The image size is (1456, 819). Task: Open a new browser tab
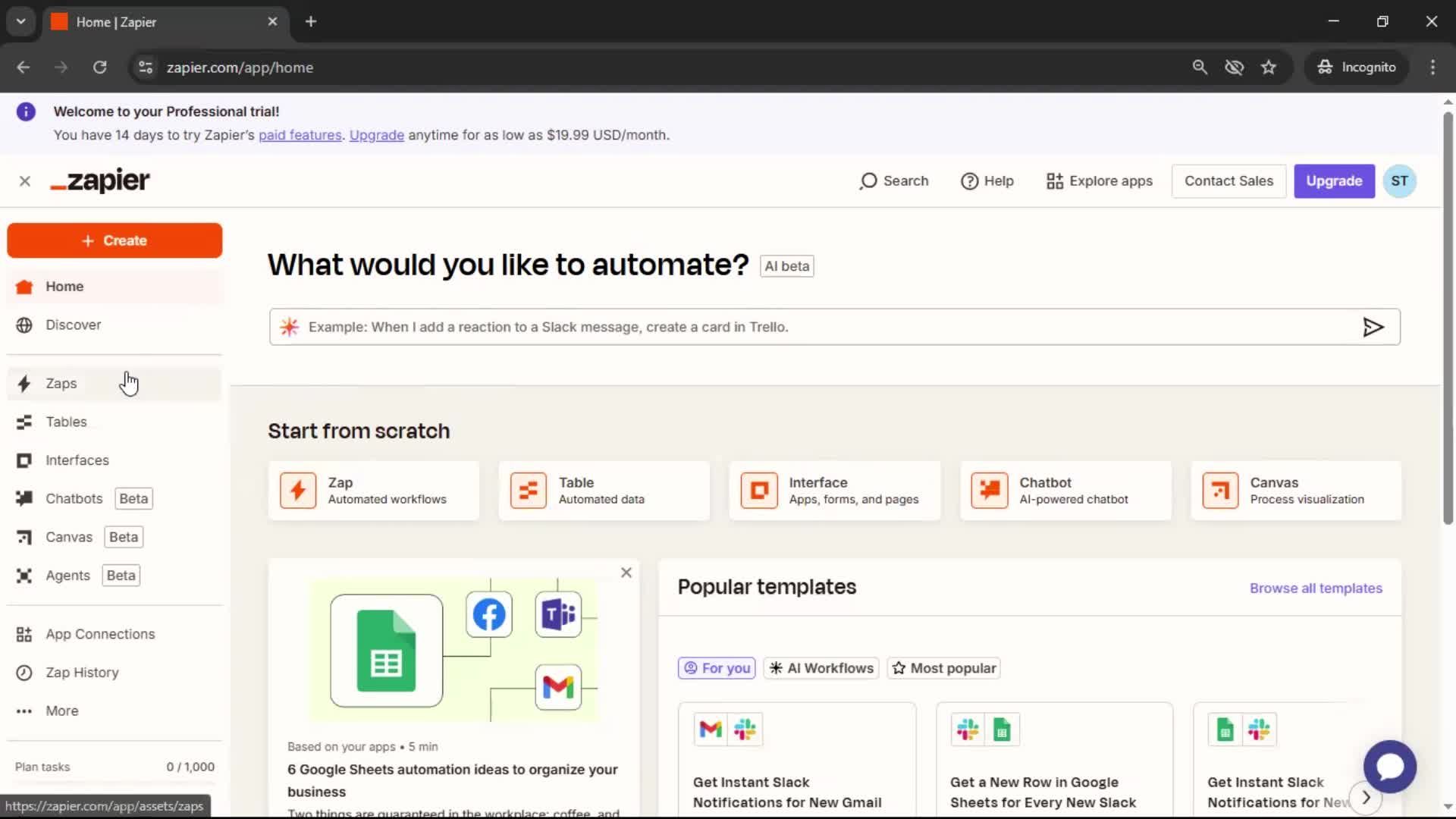tap(311, 22)
